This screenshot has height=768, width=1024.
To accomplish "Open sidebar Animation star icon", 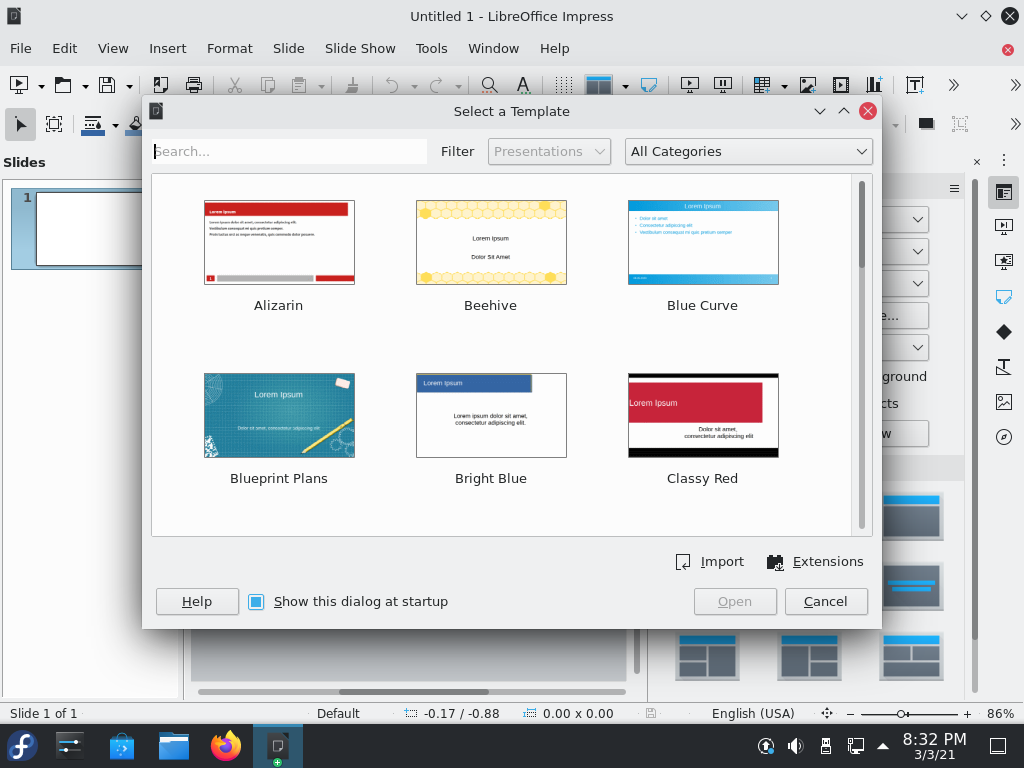I will 1004,262.
